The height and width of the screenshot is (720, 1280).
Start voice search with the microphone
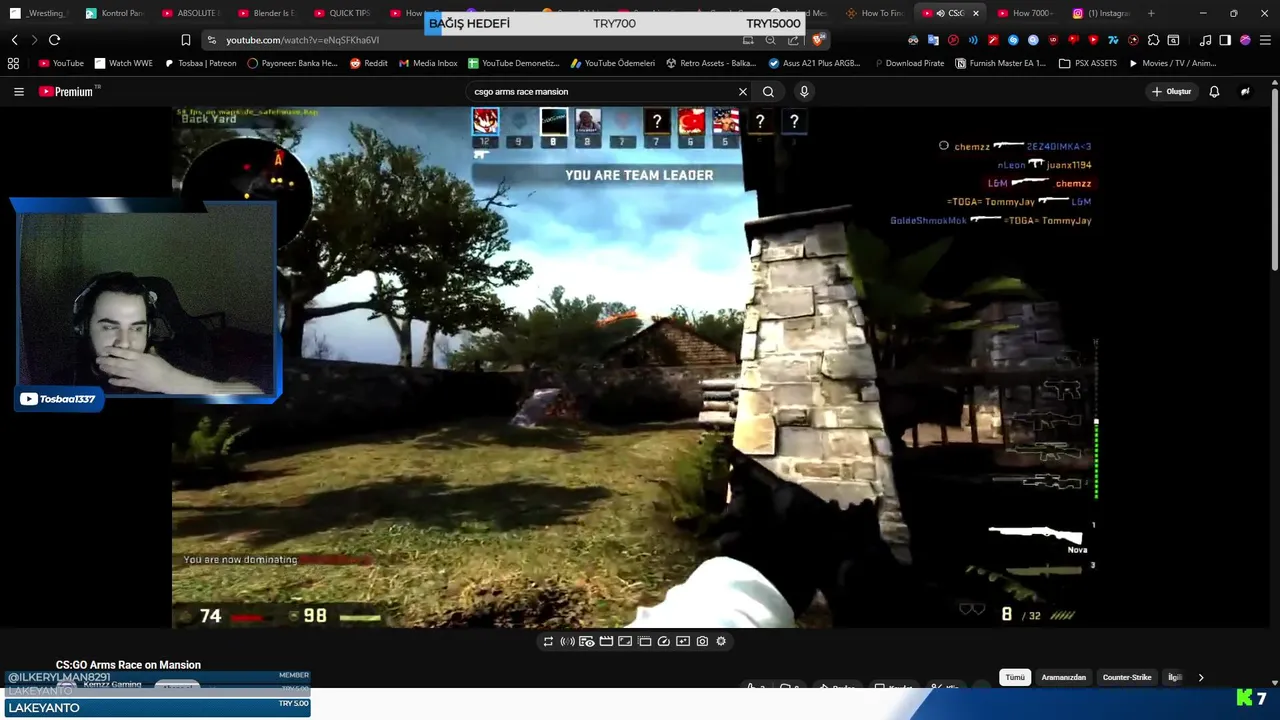[x=804, y=91]
